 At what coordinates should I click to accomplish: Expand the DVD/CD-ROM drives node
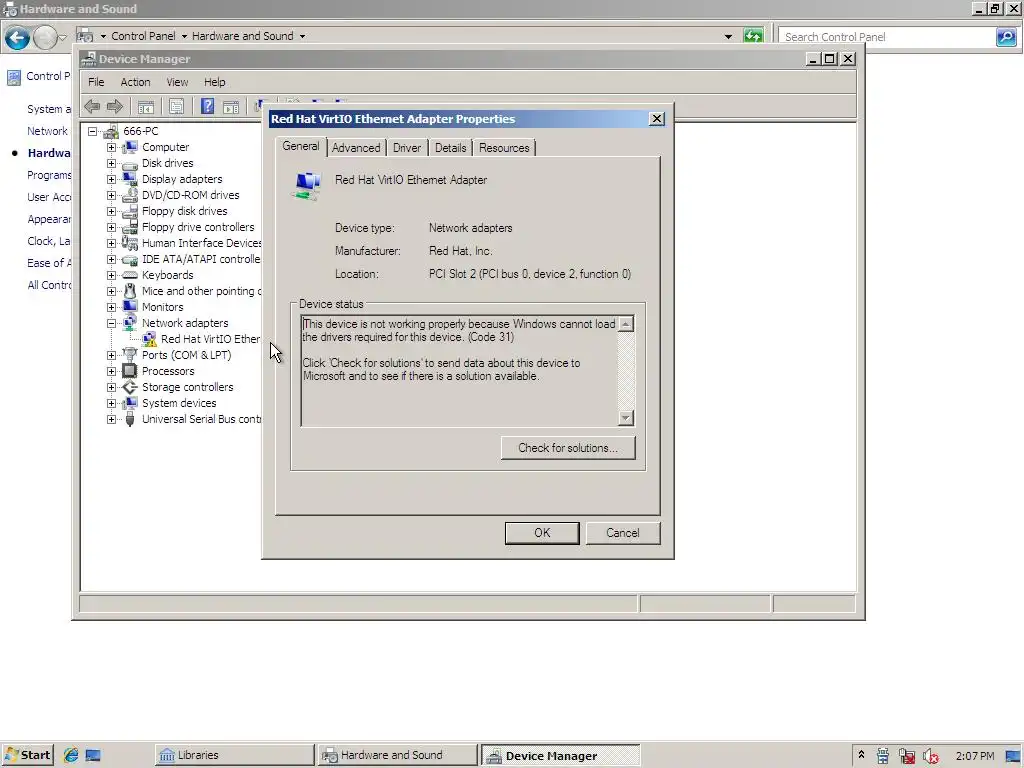(x=112, y=195)
